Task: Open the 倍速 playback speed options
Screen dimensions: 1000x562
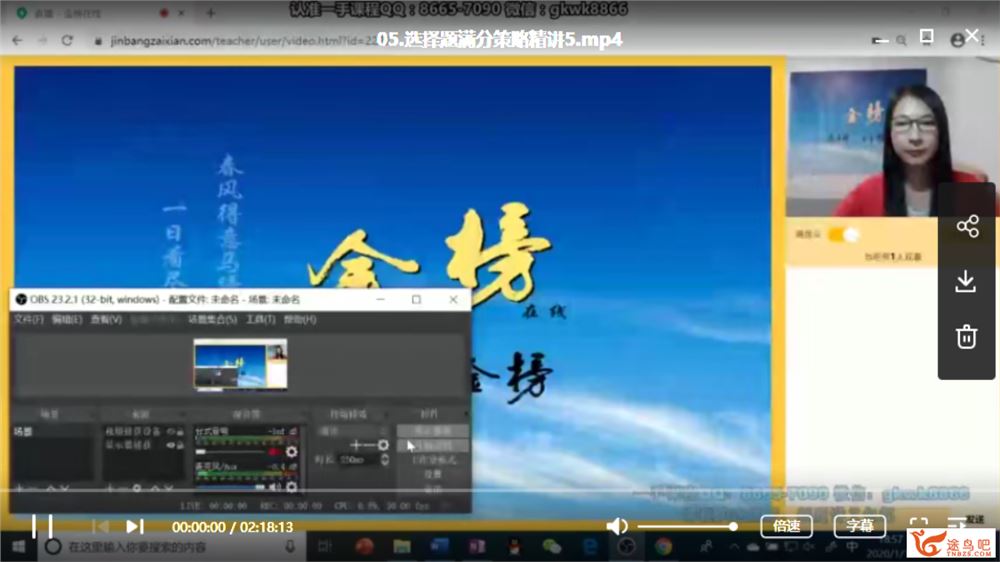Action: point(786,526)
